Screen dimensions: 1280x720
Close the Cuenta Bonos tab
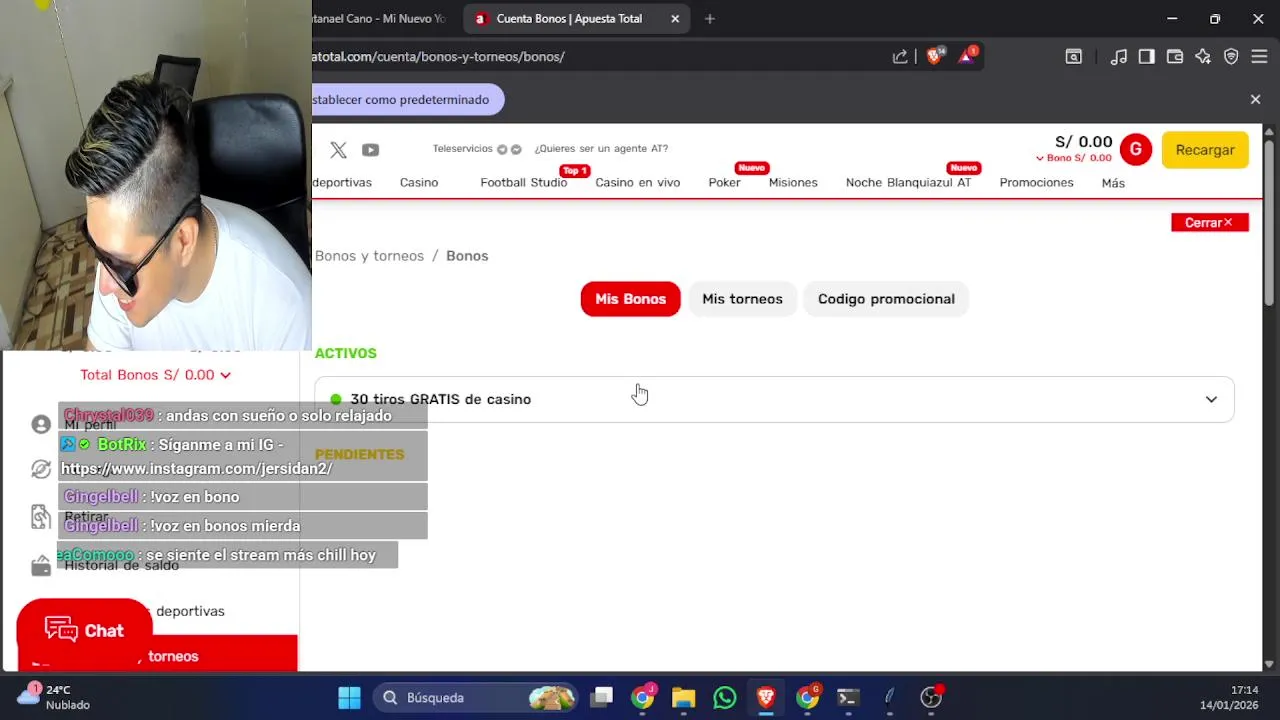675,18
